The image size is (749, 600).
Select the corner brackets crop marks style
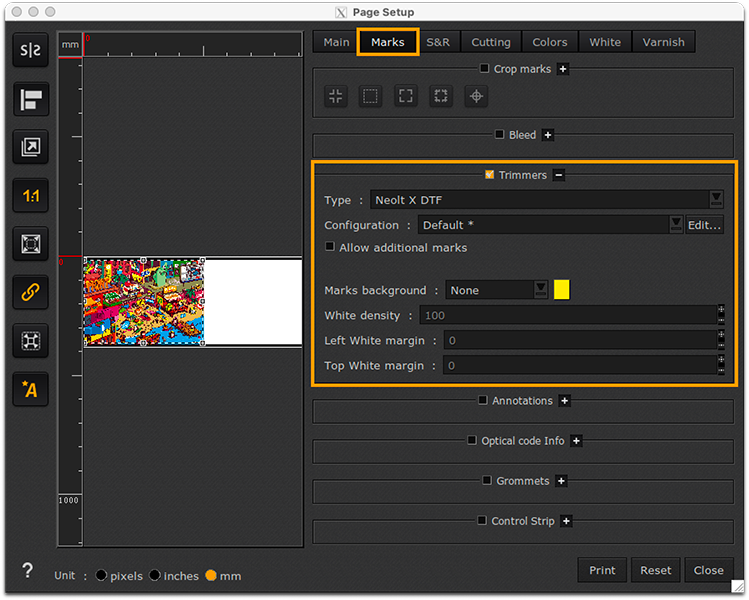pos(406,96)
